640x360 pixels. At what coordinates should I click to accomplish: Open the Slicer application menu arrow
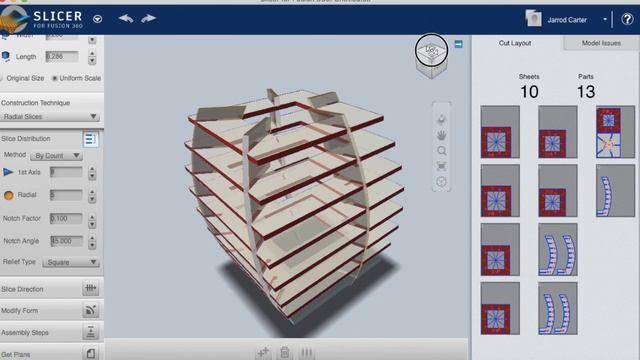pos(98,19)
